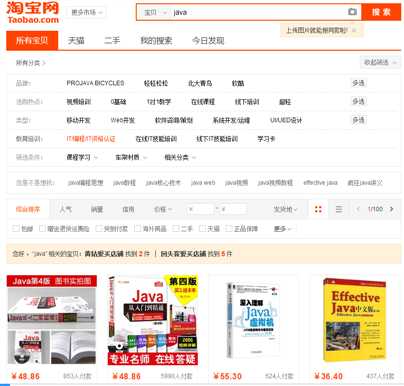The width and height of the screenshot is (404, 386).
Task: Filter by brand PROJAVA BICYCLES
Action: point(95,83)
